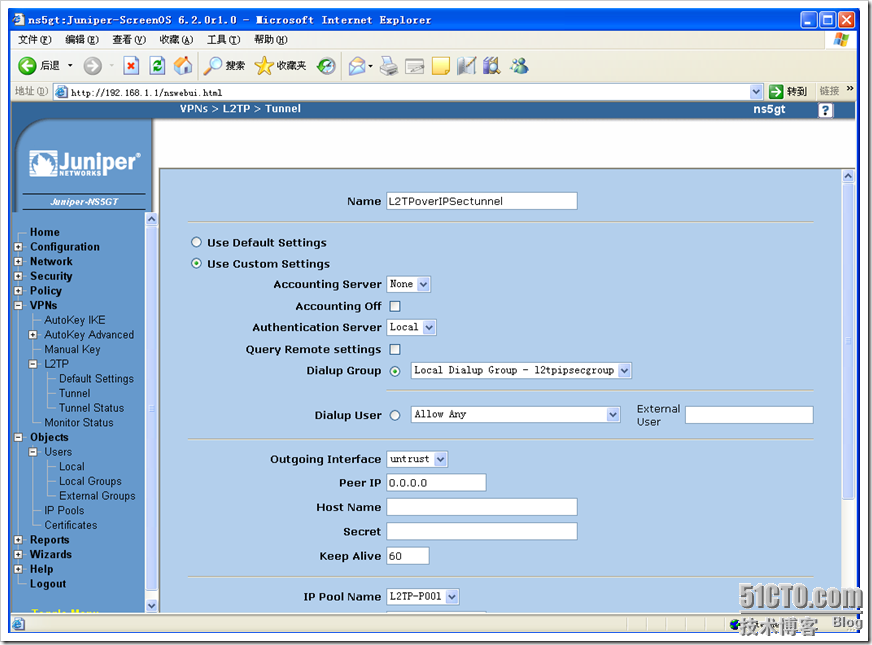Open the History clock icon
This screenshot has height=645, width=872.
[x=326, y=66]
